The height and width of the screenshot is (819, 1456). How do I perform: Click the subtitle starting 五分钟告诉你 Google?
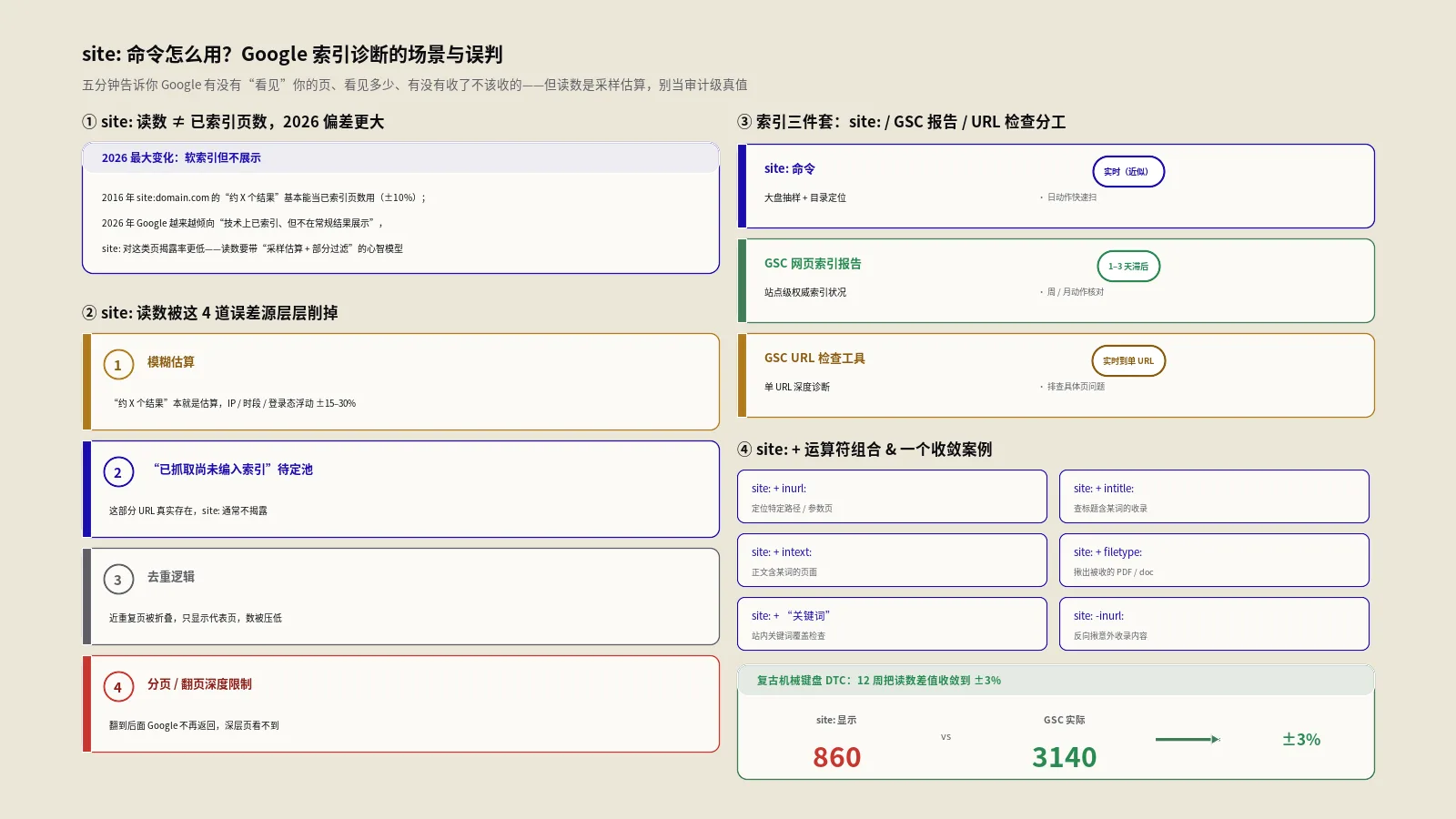pyautogui.click(x=415, y=85)
